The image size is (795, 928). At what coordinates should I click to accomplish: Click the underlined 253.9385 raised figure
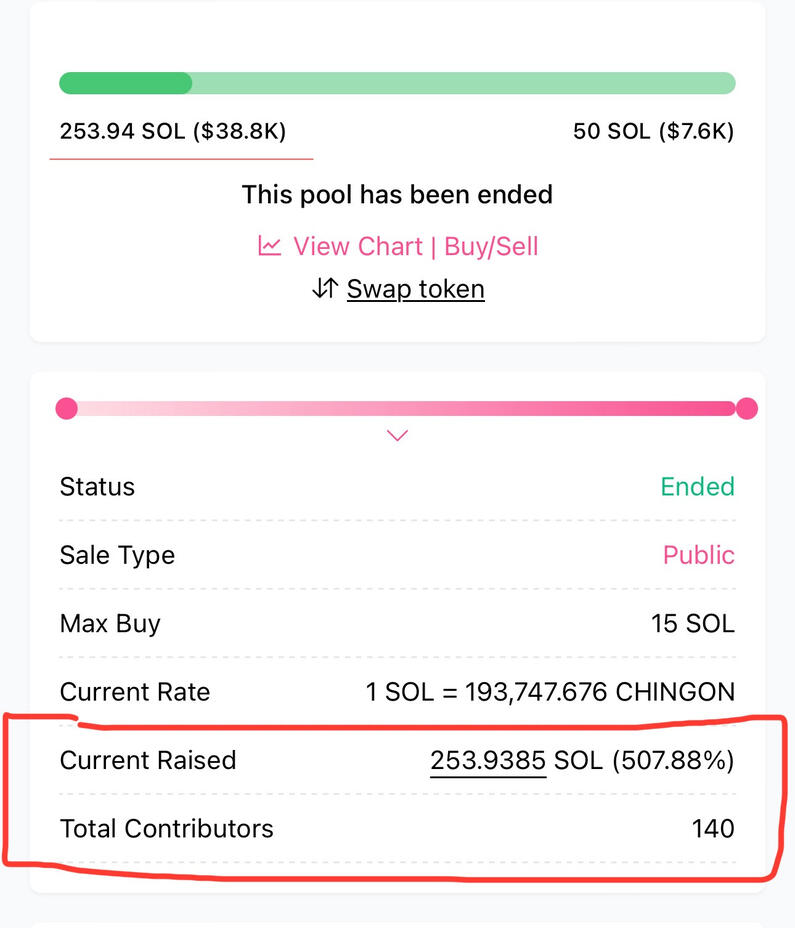coord(488,761)
